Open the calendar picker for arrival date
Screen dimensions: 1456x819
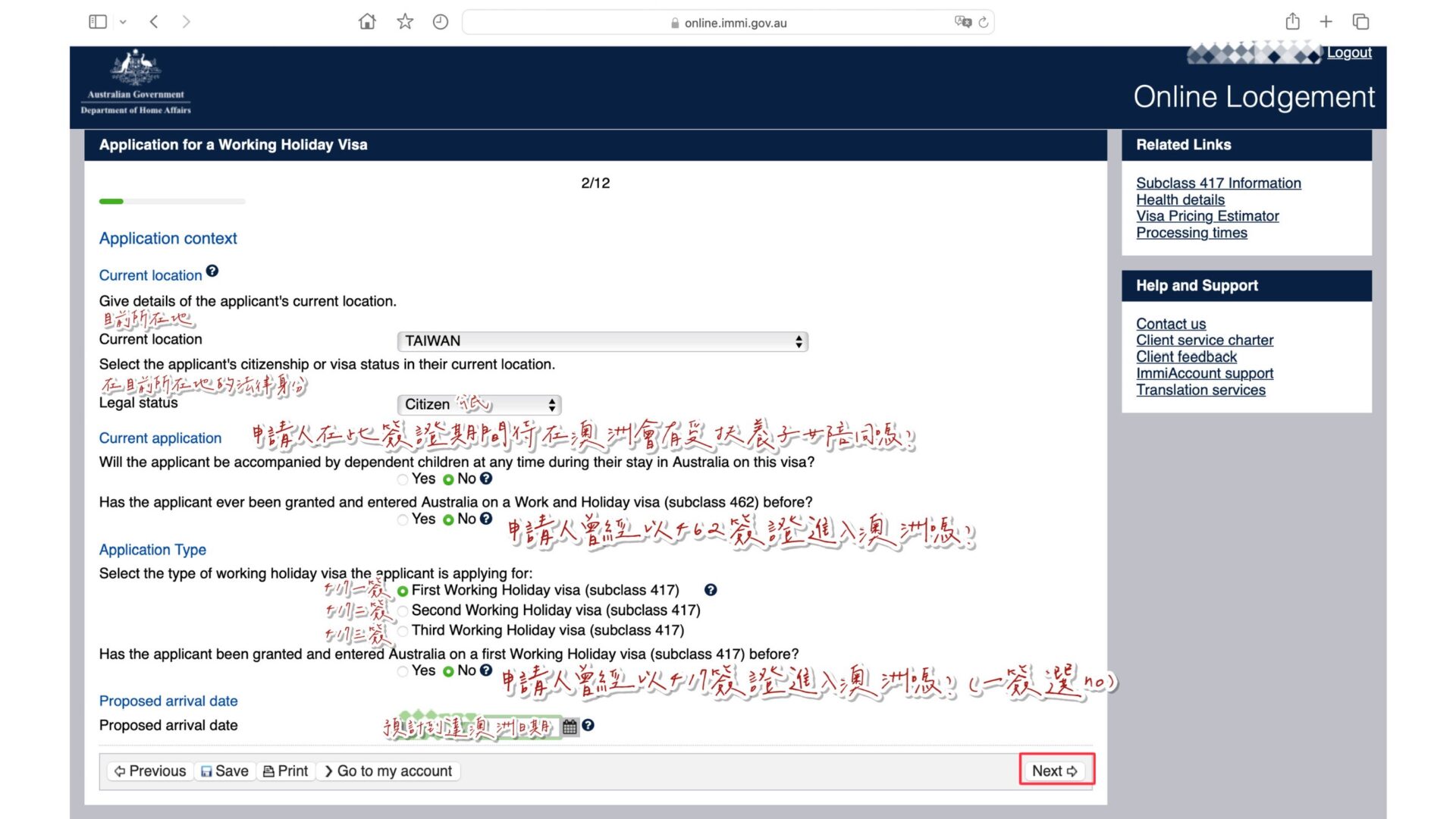coord(570,726)
